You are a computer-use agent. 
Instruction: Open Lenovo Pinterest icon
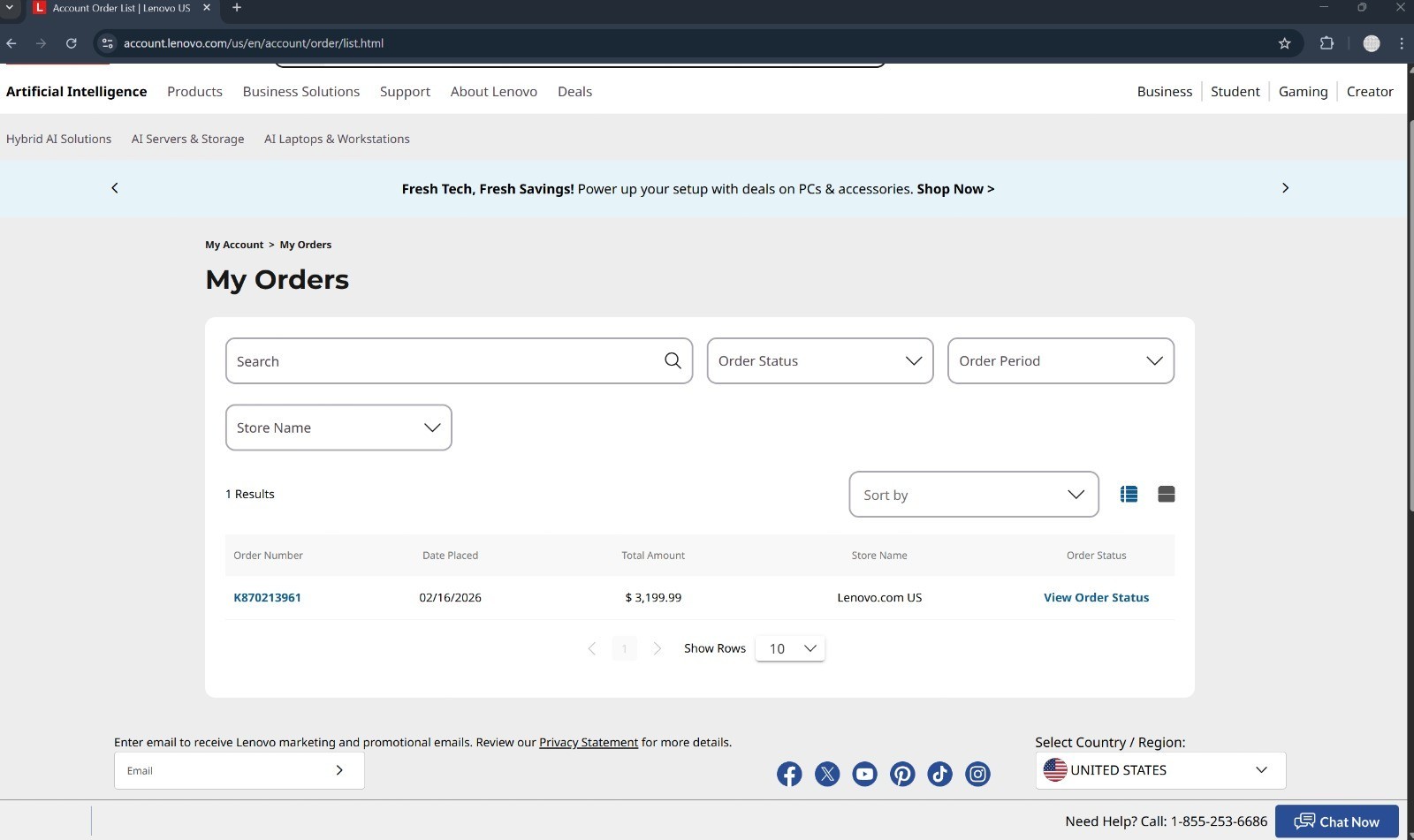[x=902, y=775]
